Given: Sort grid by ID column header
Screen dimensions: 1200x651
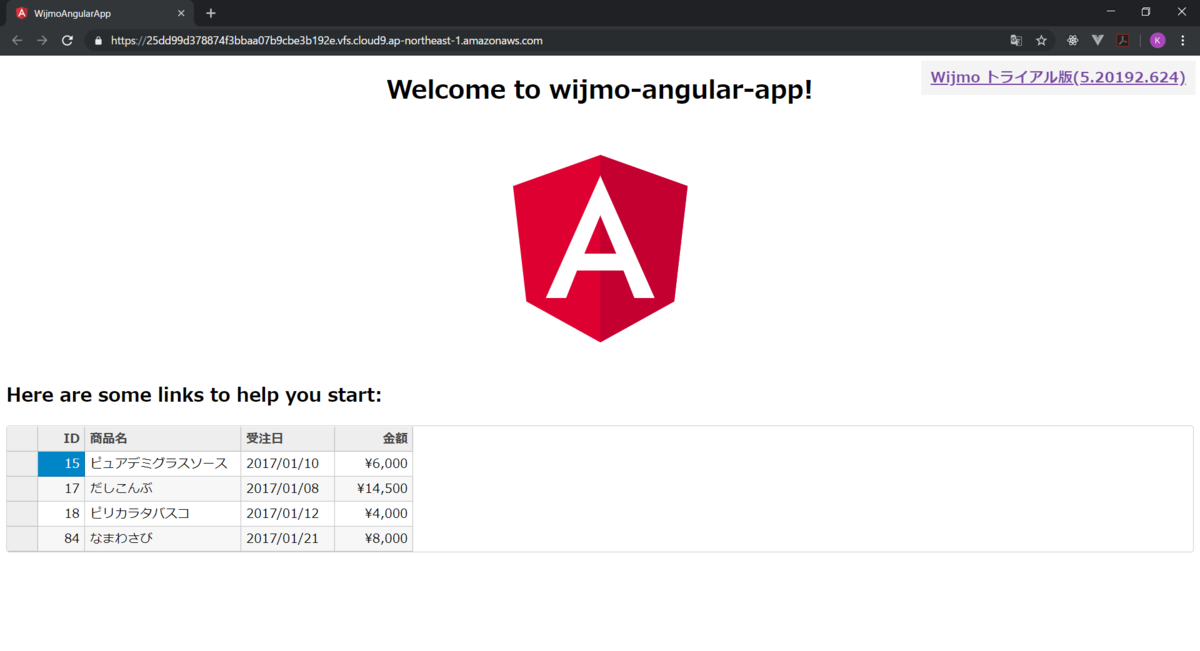Looking at the screenshot, I should (61, 438).
